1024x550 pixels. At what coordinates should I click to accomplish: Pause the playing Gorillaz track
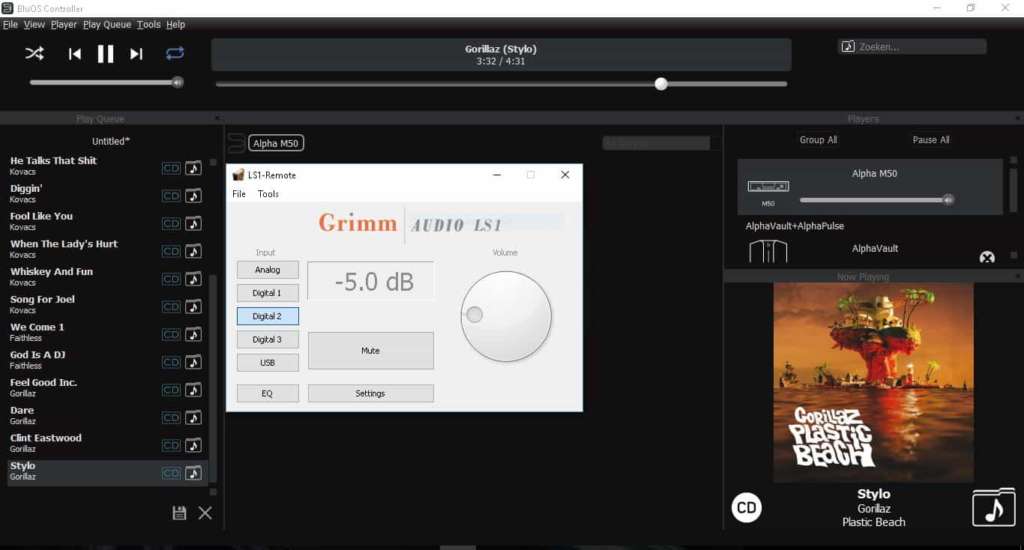105,54
